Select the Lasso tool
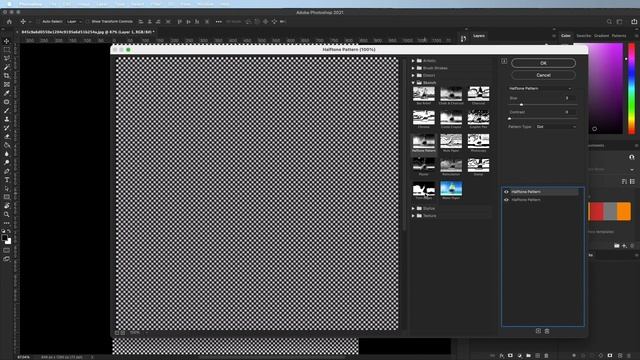The image size is (640, 360). pyautogui.click(x=7, y=58)
